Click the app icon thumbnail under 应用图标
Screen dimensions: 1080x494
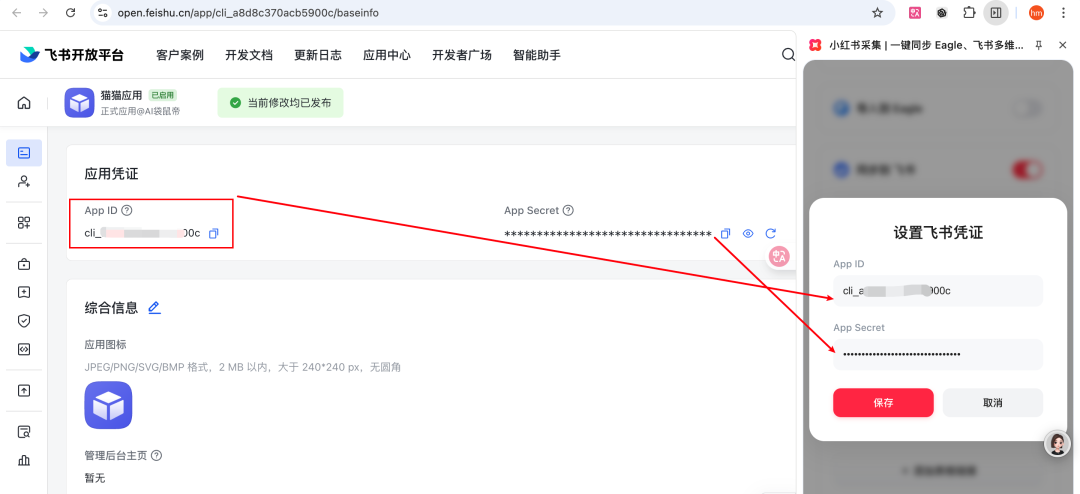click(x=108, y=405)
